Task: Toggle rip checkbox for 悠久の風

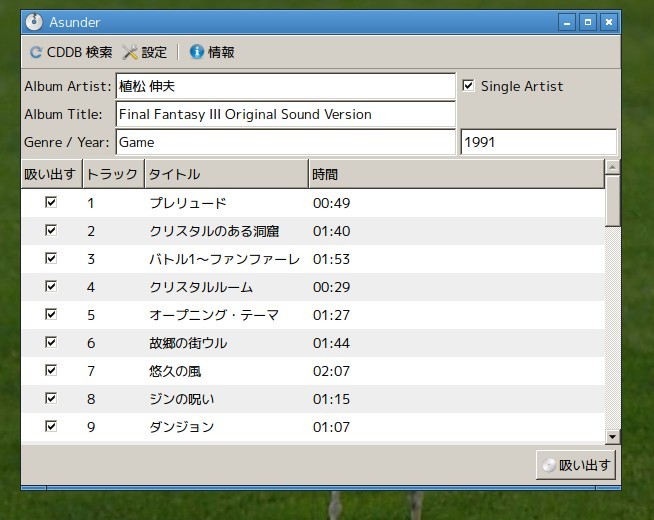Action: point(51,370)
